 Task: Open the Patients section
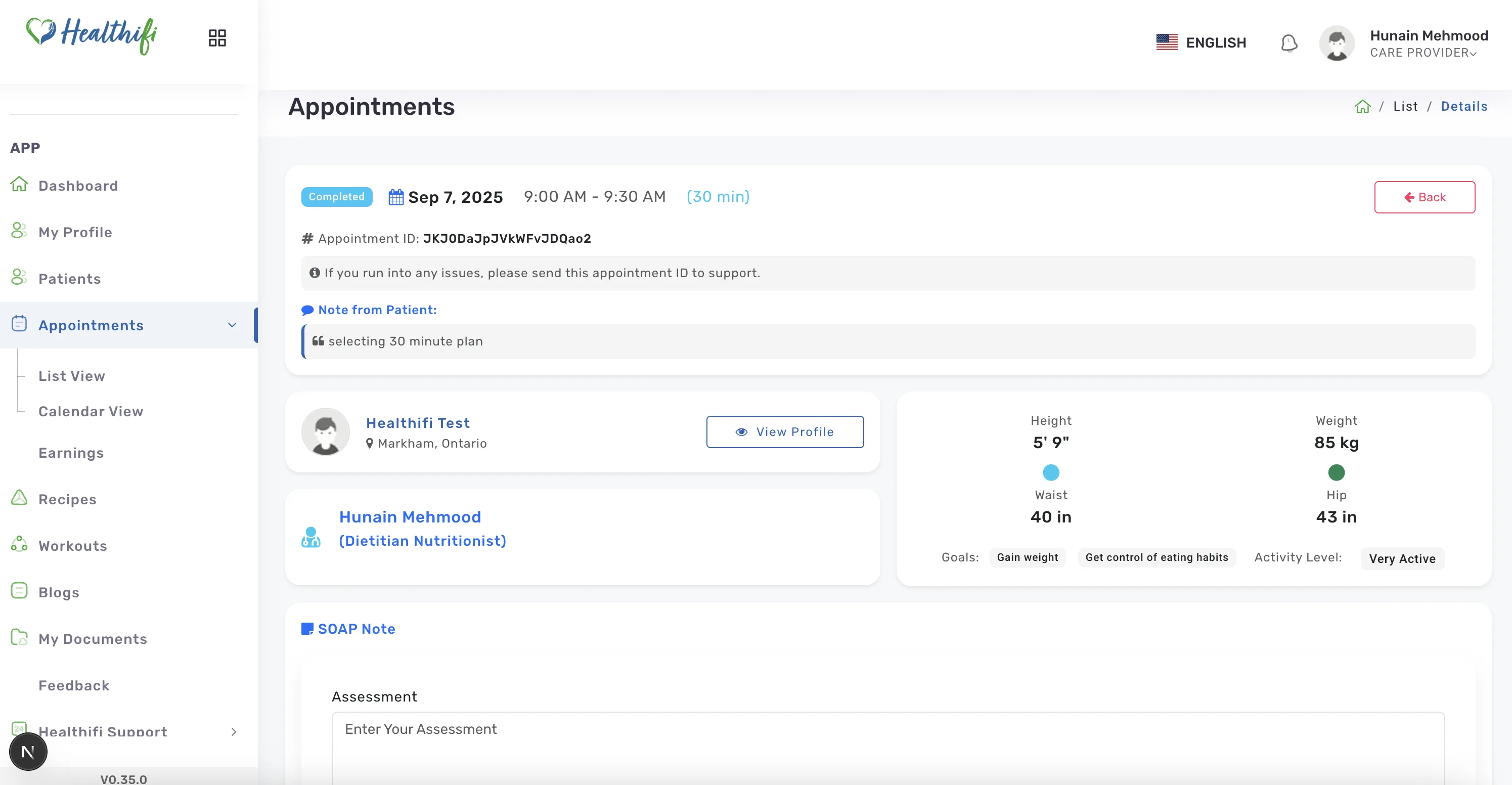(69, 279)
